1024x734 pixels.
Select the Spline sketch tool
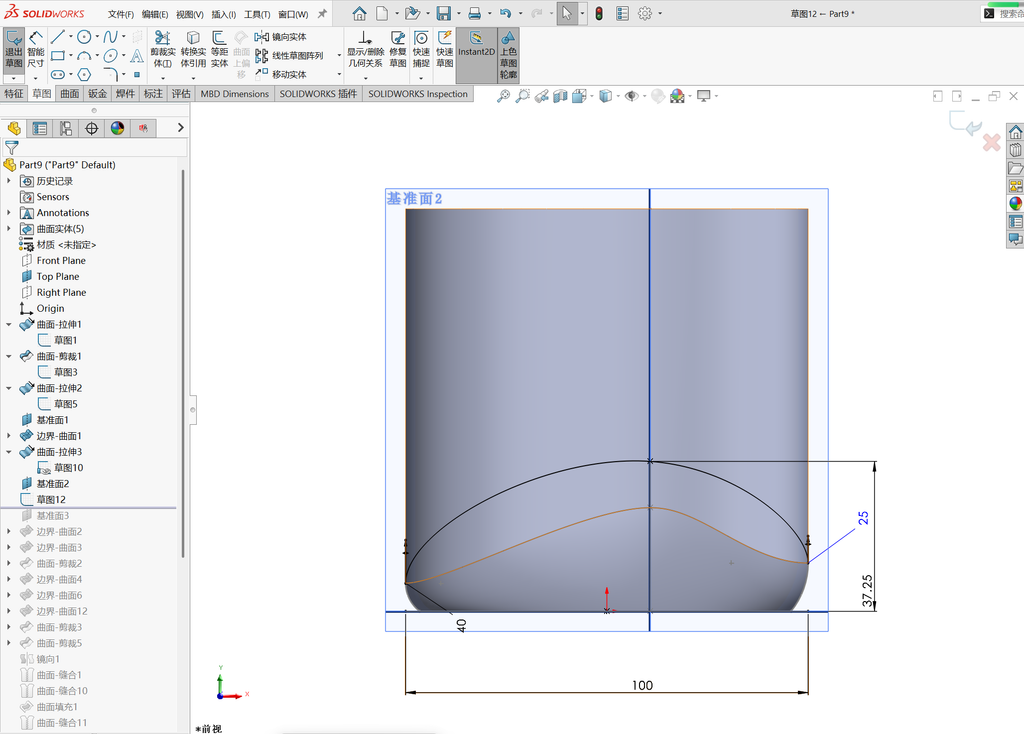[110, 37]
